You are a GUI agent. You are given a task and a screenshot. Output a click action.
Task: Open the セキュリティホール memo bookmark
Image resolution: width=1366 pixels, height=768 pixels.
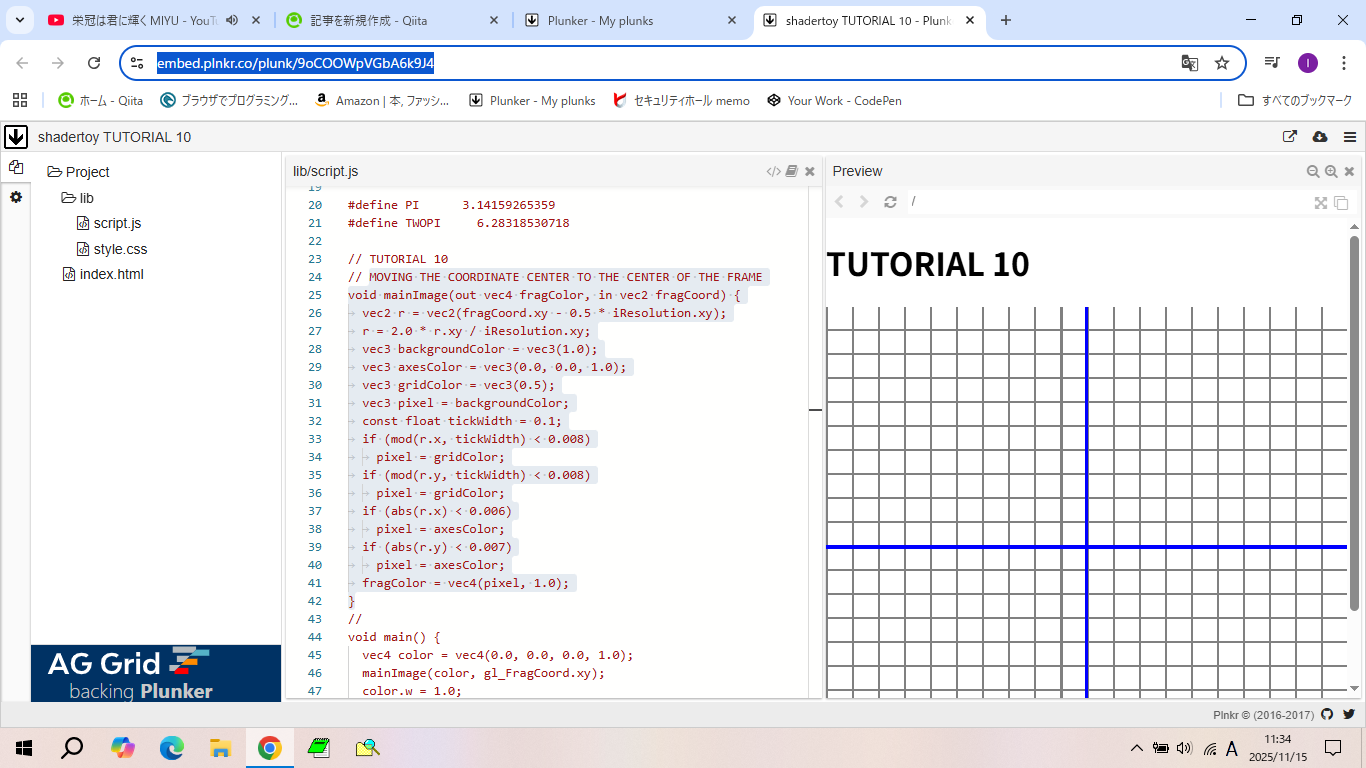pyautogui.click(x=681, y=100)
